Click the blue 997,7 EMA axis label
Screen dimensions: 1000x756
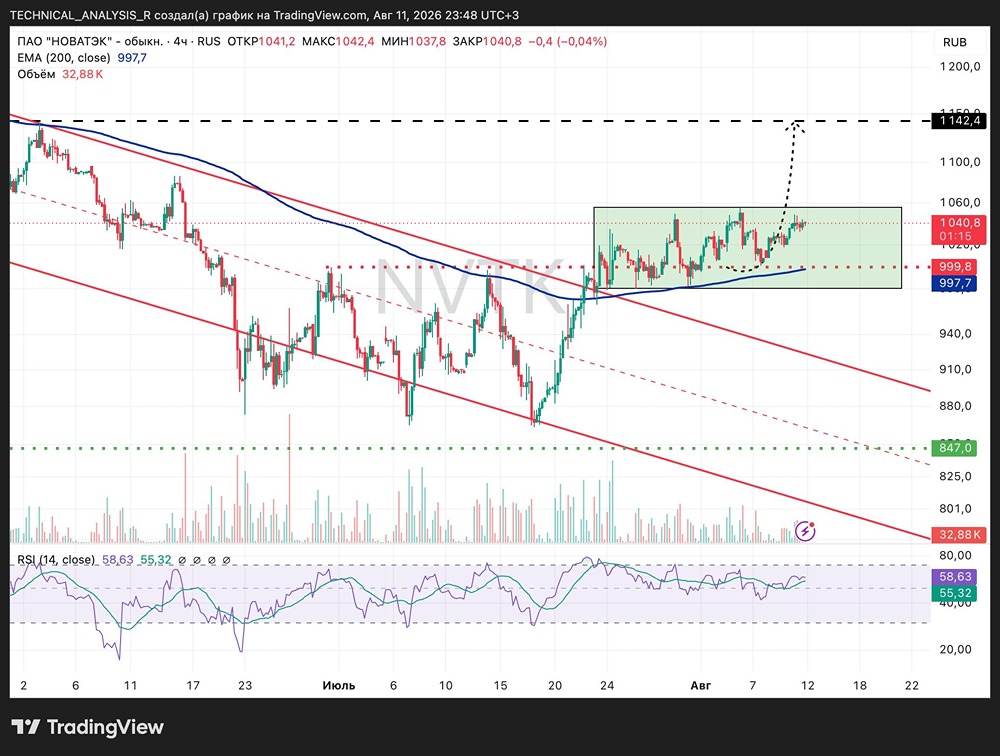(x=954, y=283)
